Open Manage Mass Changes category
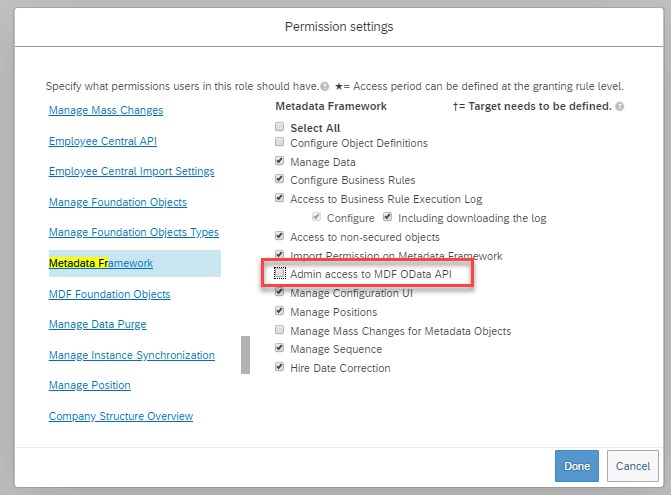 pyautogui.click(x=106, y=110)
